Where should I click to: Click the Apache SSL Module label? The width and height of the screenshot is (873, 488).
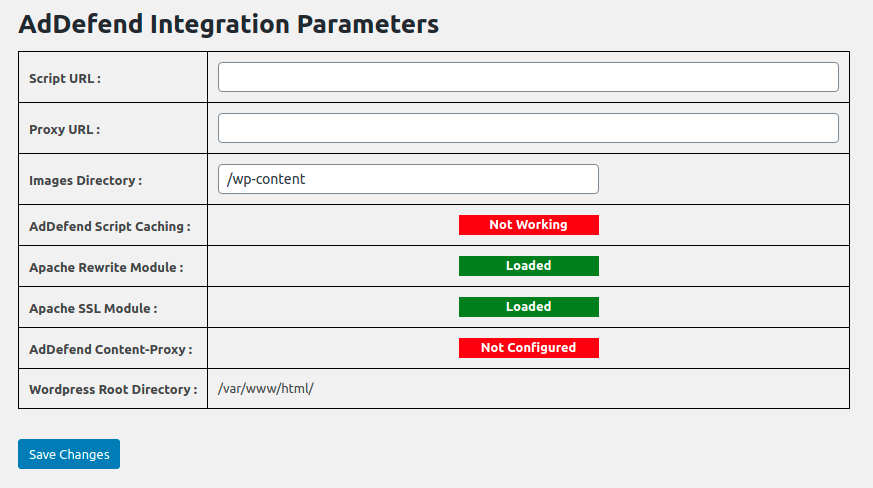click(93, 309)
